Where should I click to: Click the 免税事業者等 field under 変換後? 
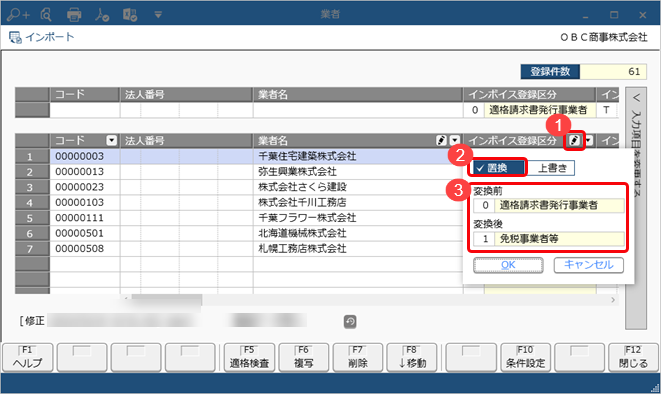point(559,239)
